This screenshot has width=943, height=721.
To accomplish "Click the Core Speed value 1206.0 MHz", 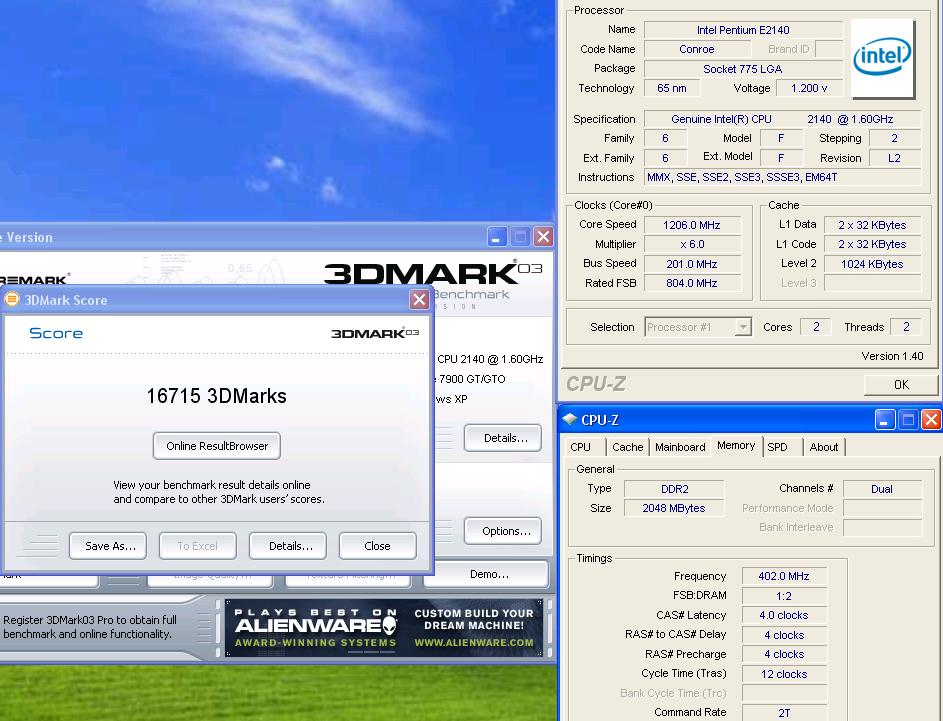I will click(692, 225).
